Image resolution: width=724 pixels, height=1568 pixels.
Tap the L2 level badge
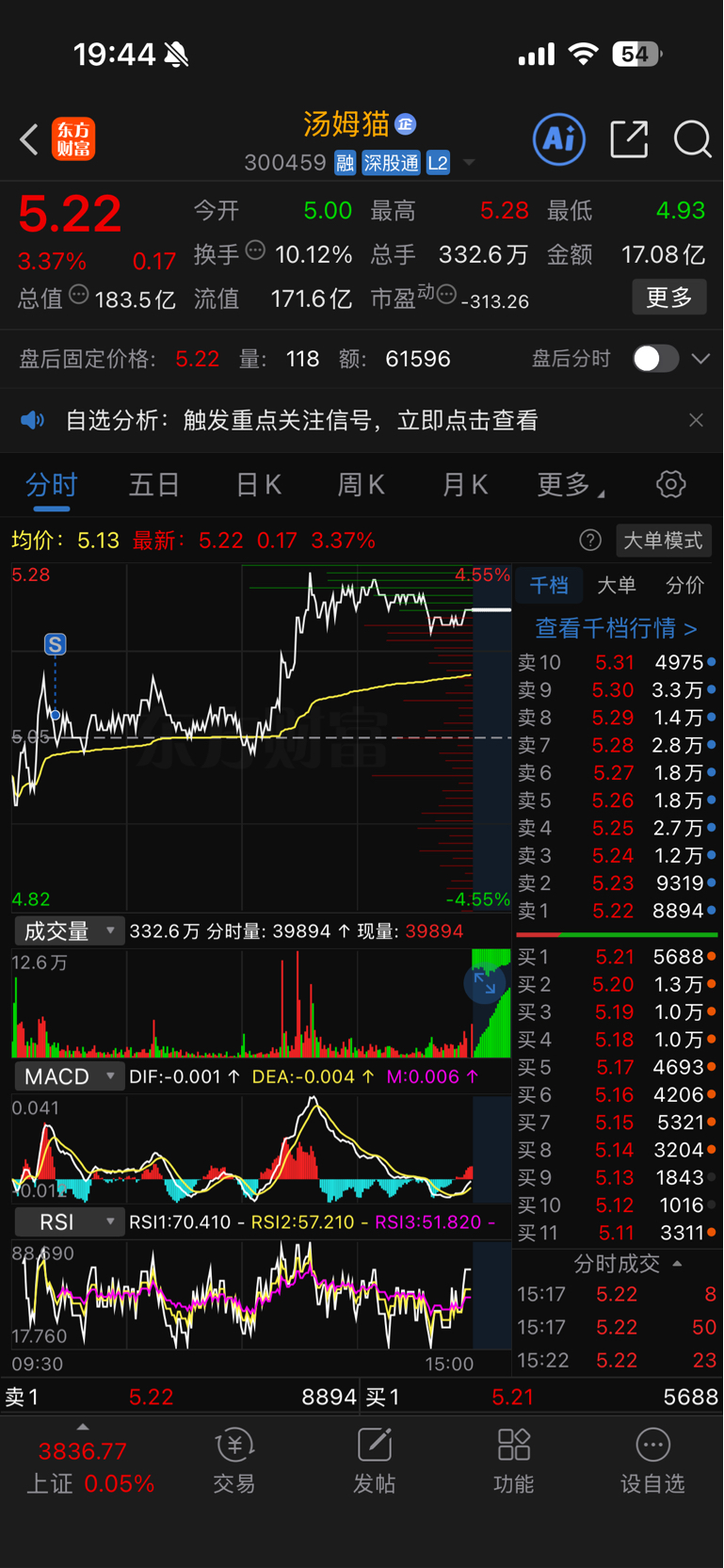(438, 163)
